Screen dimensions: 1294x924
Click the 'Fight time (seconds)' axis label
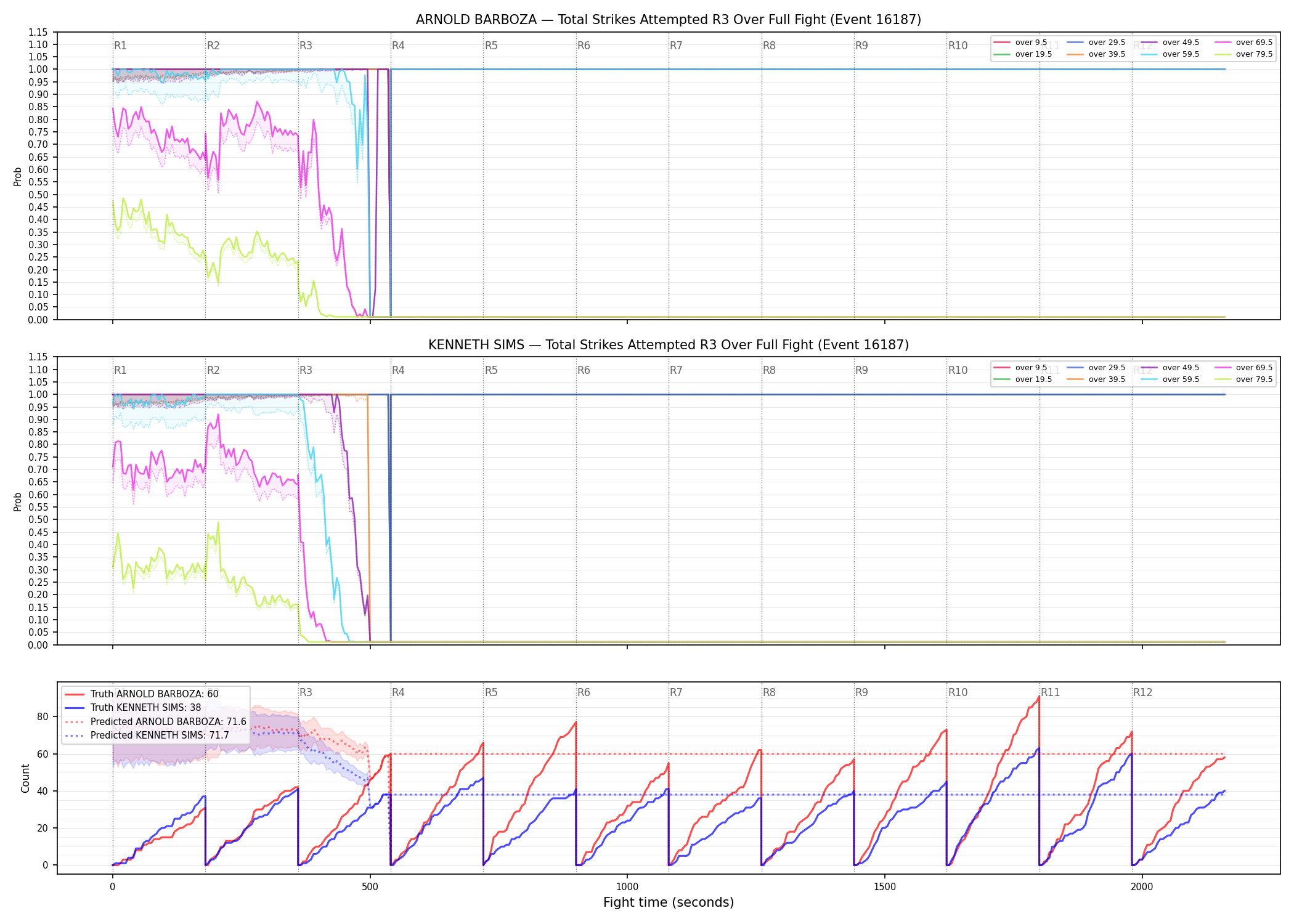click(x=669, y=902)
